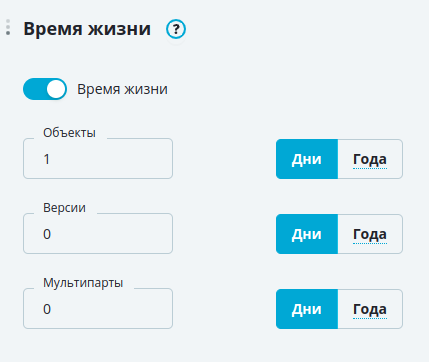This screenshot has height=362, width=429.
Task: Switch Мультипарты lifetime unit to Года
Action: point(370,309)
